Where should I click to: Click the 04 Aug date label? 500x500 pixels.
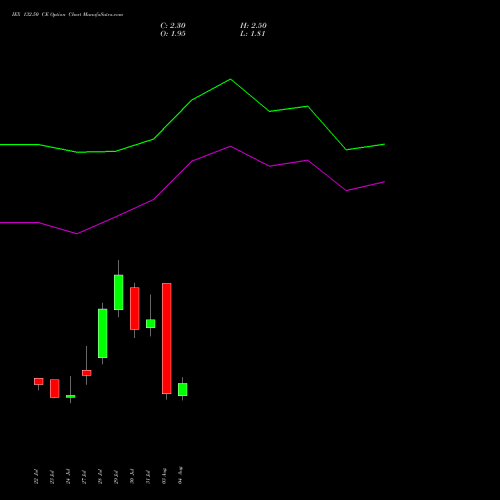click(x=180, y=476)
